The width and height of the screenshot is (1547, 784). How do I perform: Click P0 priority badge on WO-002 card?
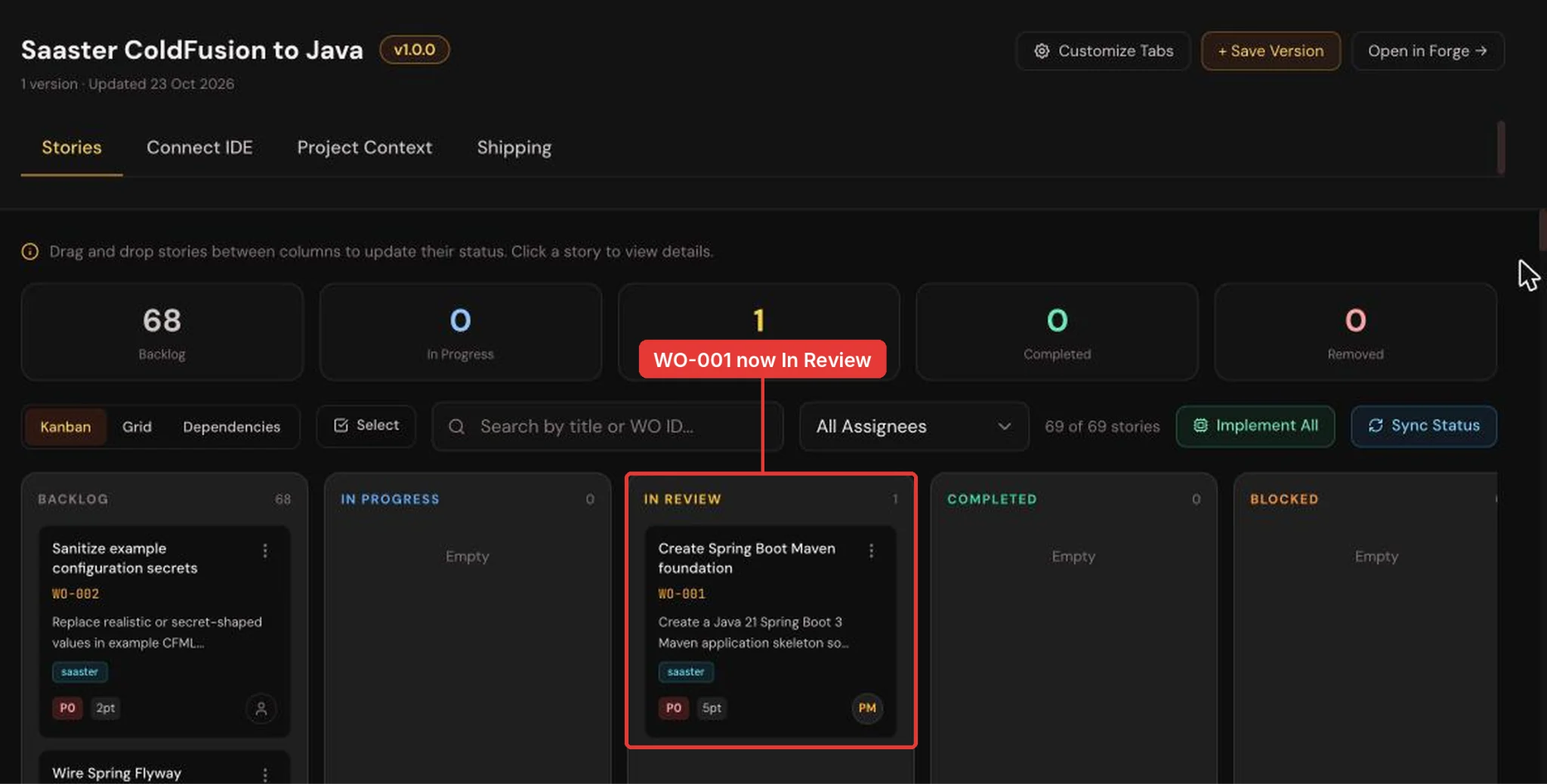[x=67, y=708]
